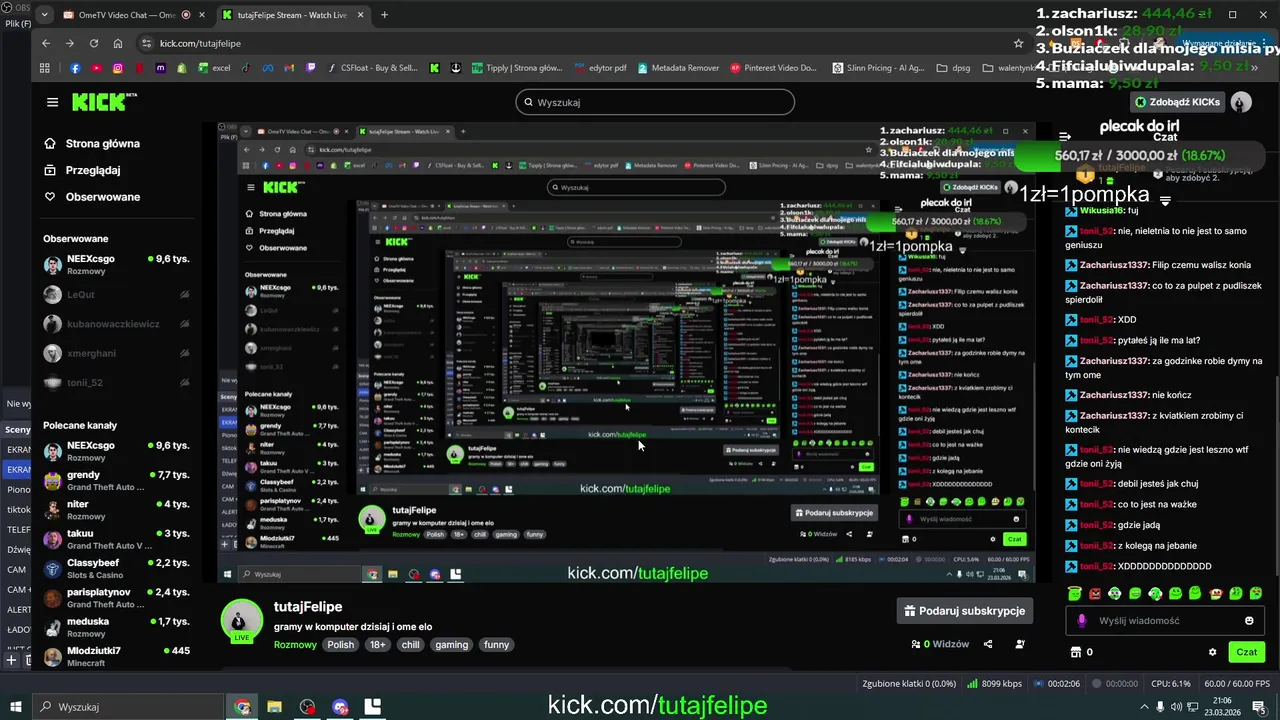
Task: Select the 18+ tag
Action: [x=377, y=645]
